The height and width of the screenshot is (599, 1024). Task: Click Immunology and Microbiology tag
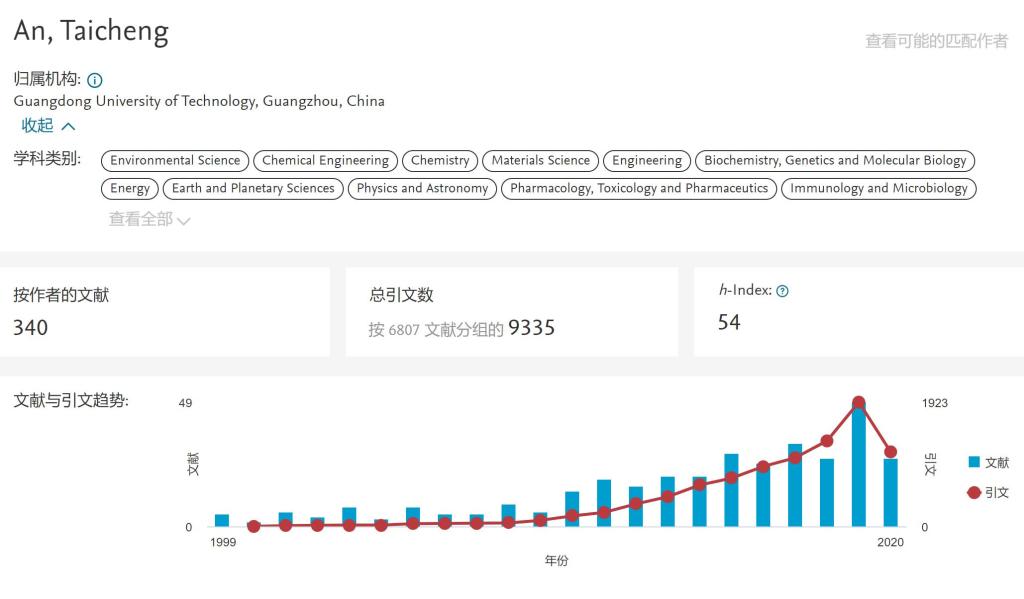point(878,188)
